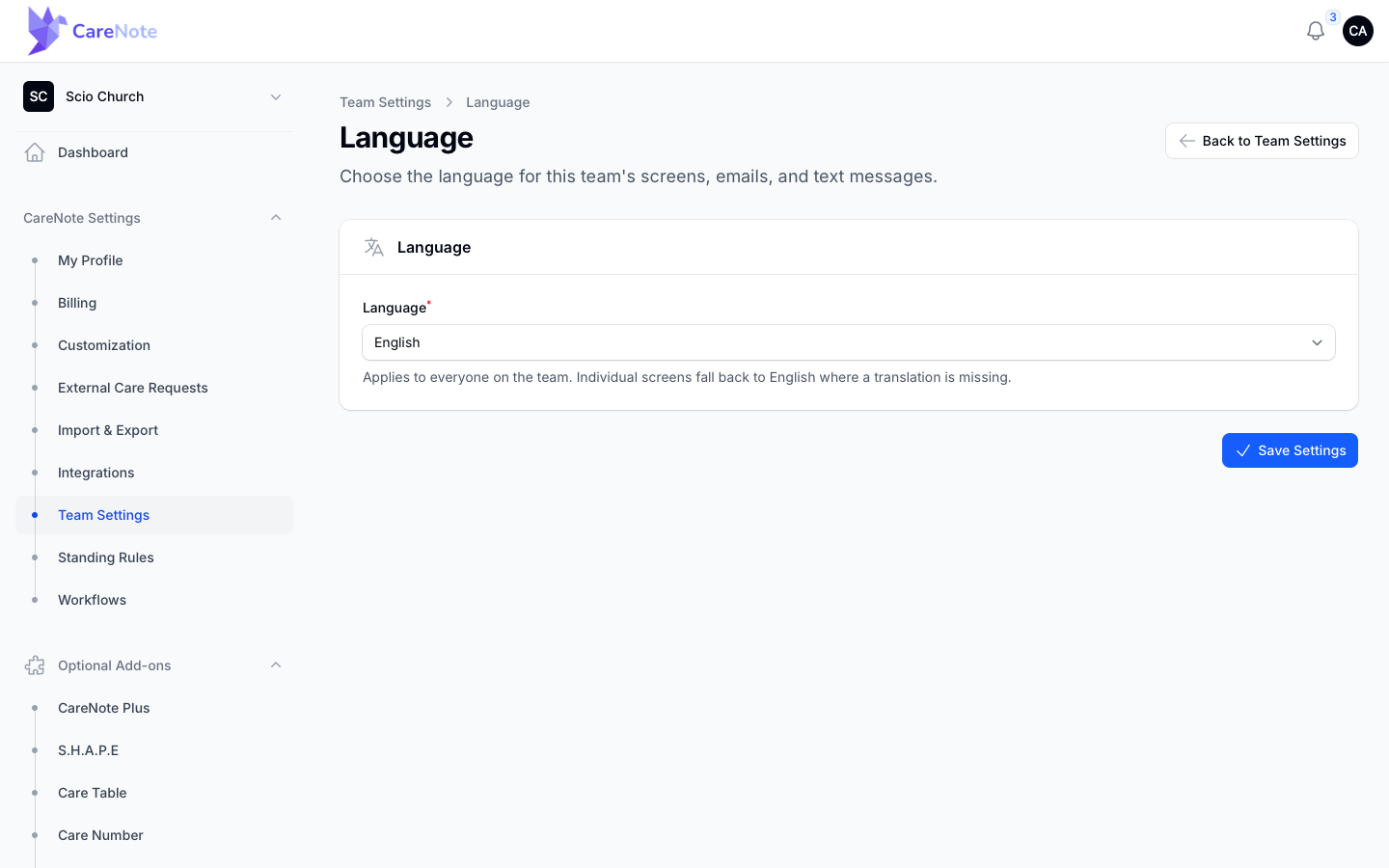
Task: Click Team Settings breadcrumb link
Action: pos(385,102)
